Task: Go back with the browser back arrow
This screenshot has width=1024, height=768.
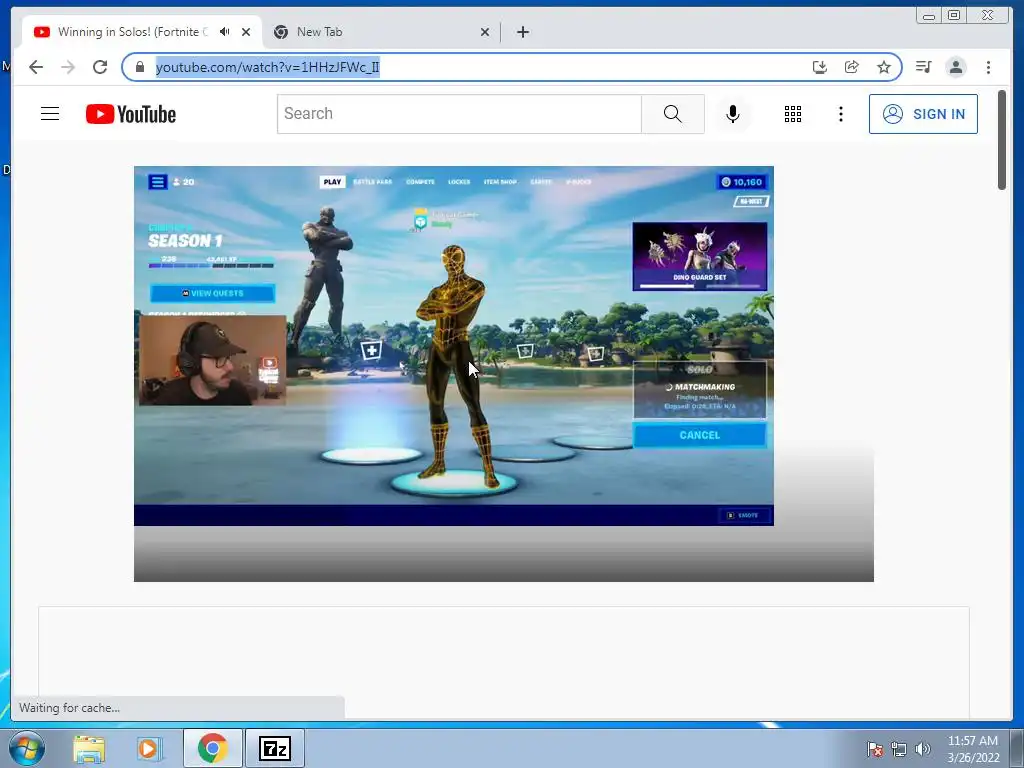Action: click(36, 67)
